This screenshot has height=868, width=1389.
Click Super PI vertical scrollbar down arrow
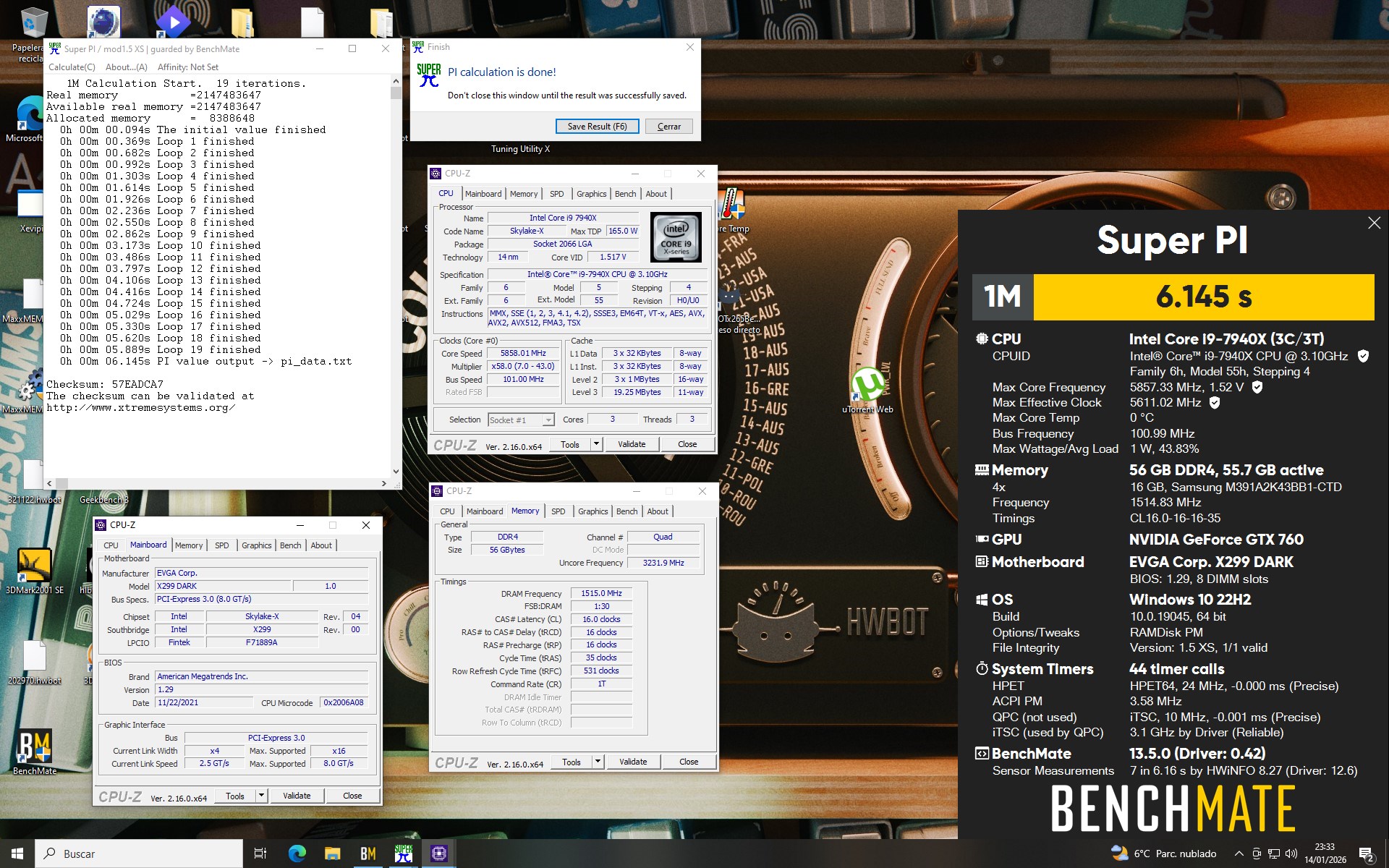pyautogui.click(x=396, y=472)
